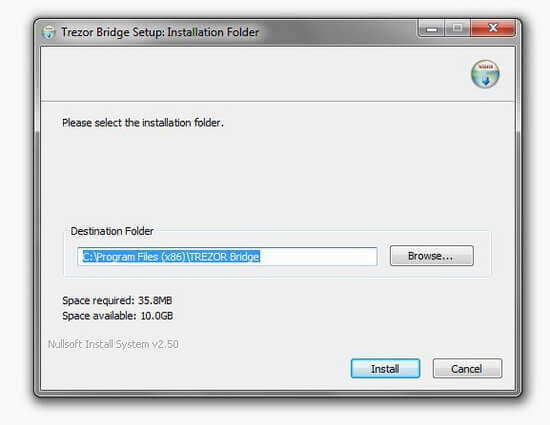
Task: Minimize the setup window
Action: (x=431, y=28)
